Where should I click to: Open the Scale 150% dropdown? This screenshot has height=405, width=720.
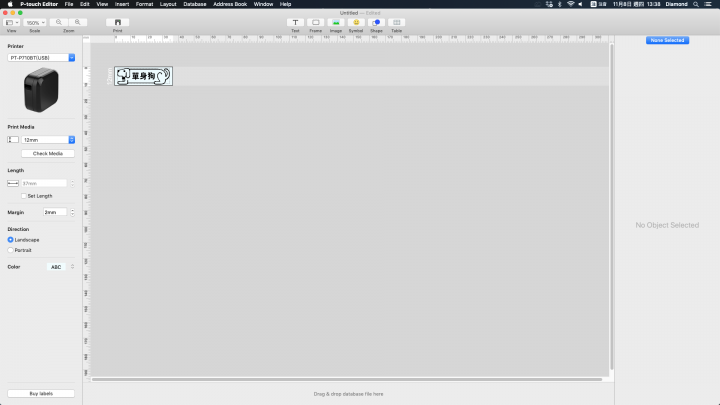[35, 22]
